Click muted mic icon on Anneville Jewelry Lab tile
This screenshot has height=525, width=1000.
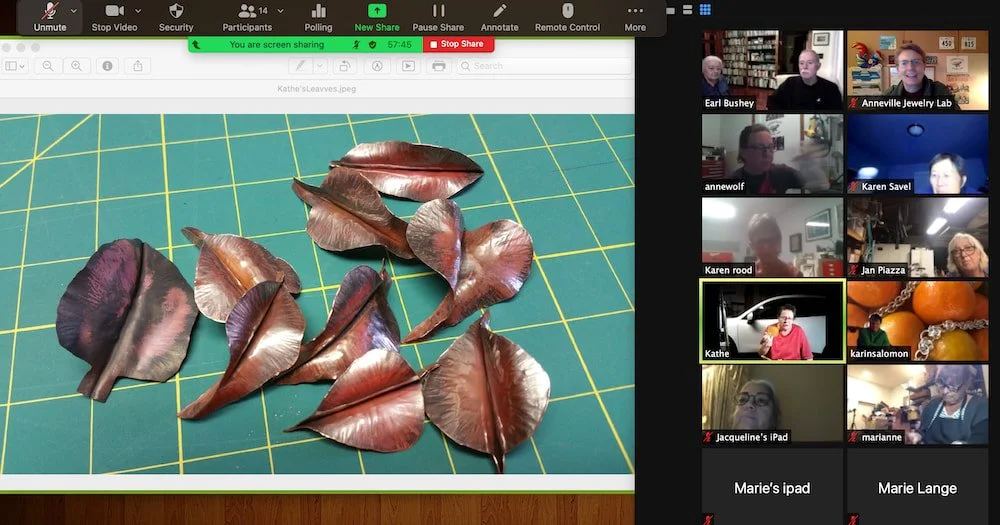tap(853, 103)
